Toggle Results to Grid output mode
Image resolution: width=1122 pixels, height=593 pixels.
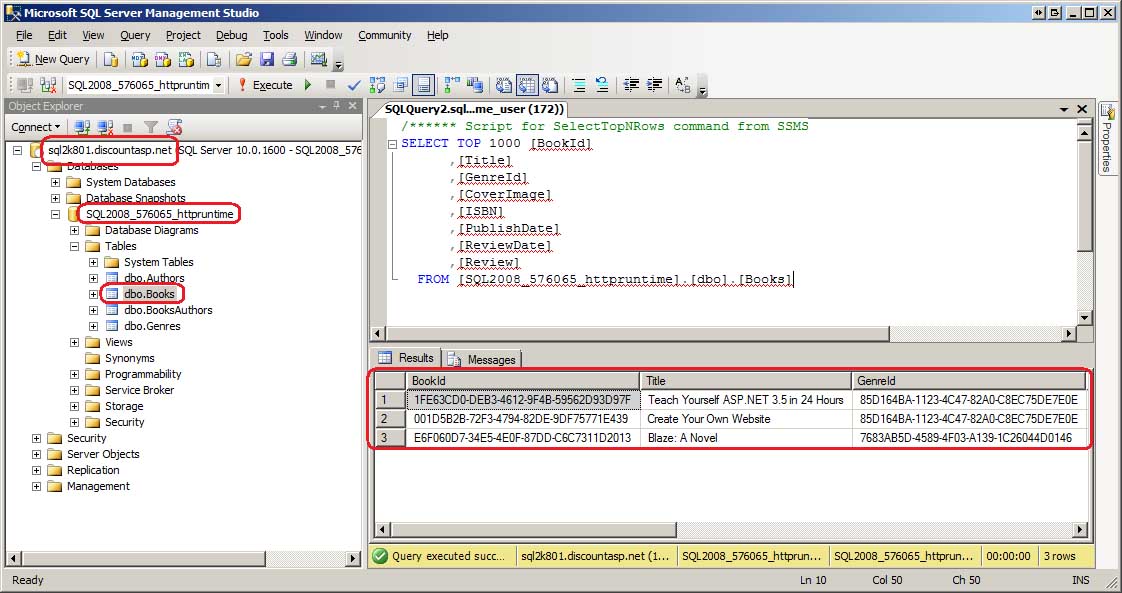tap(526, 85)
